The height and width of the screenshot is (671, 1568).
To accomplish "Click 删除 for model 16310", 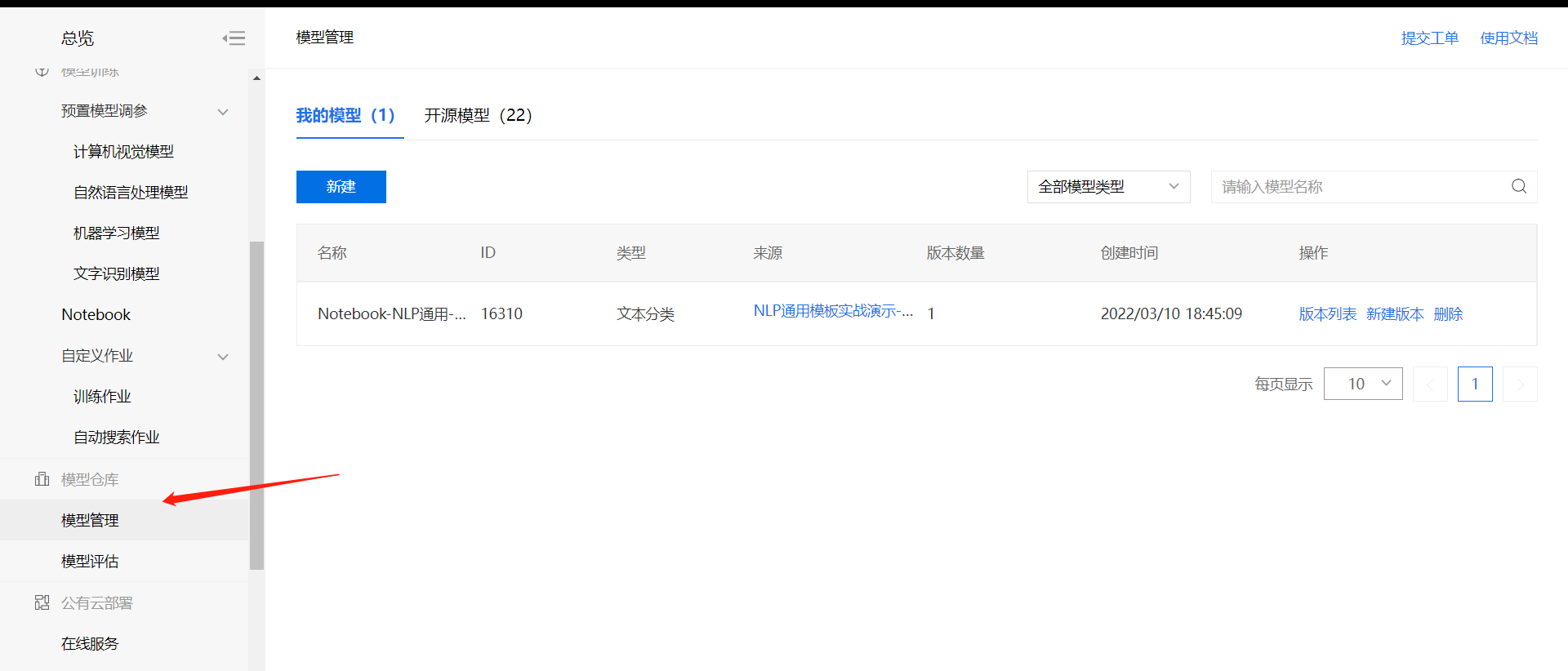I will [1448, 314].
